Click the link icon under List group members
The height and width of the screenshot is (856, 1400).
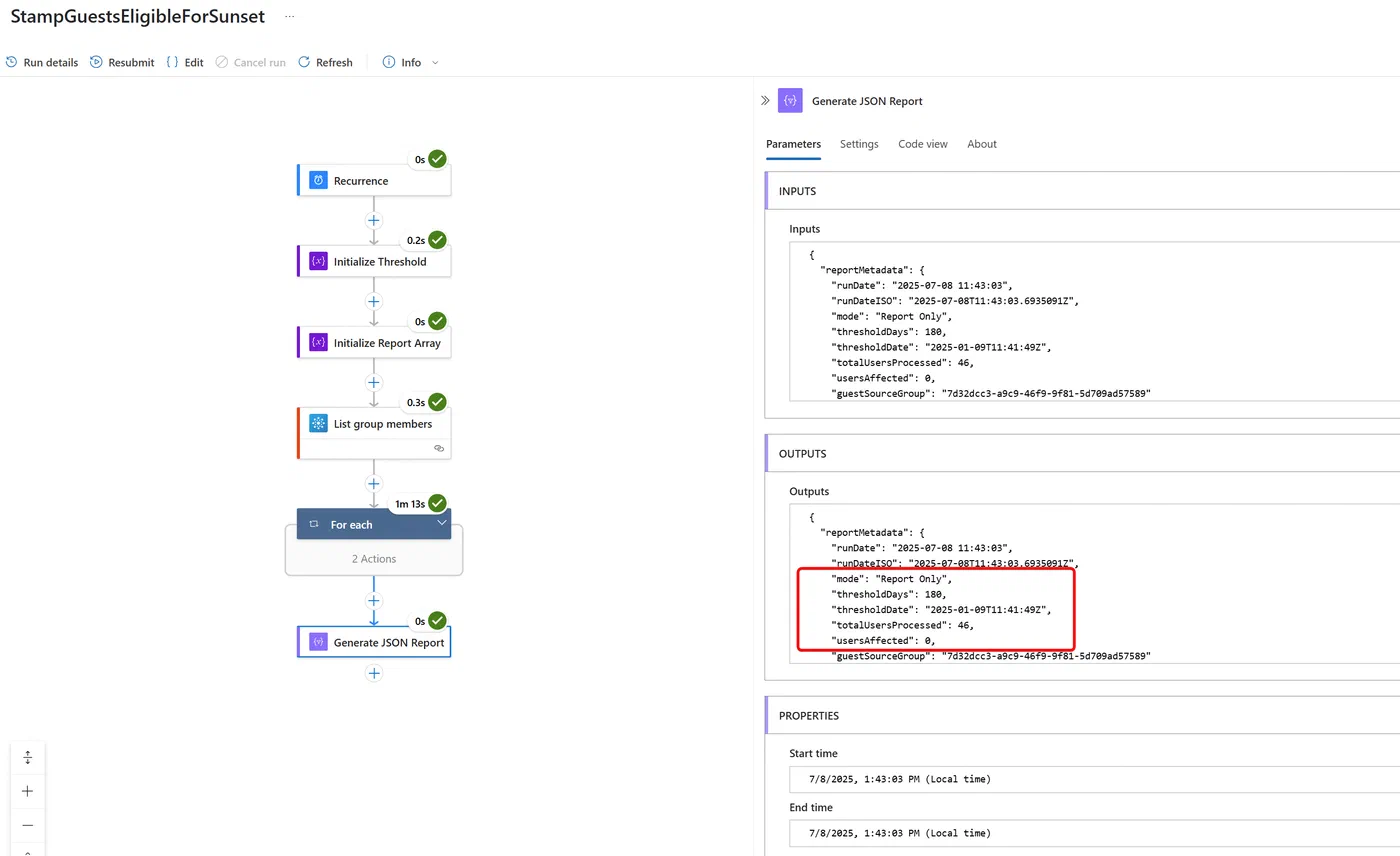[x=438, y=449]
